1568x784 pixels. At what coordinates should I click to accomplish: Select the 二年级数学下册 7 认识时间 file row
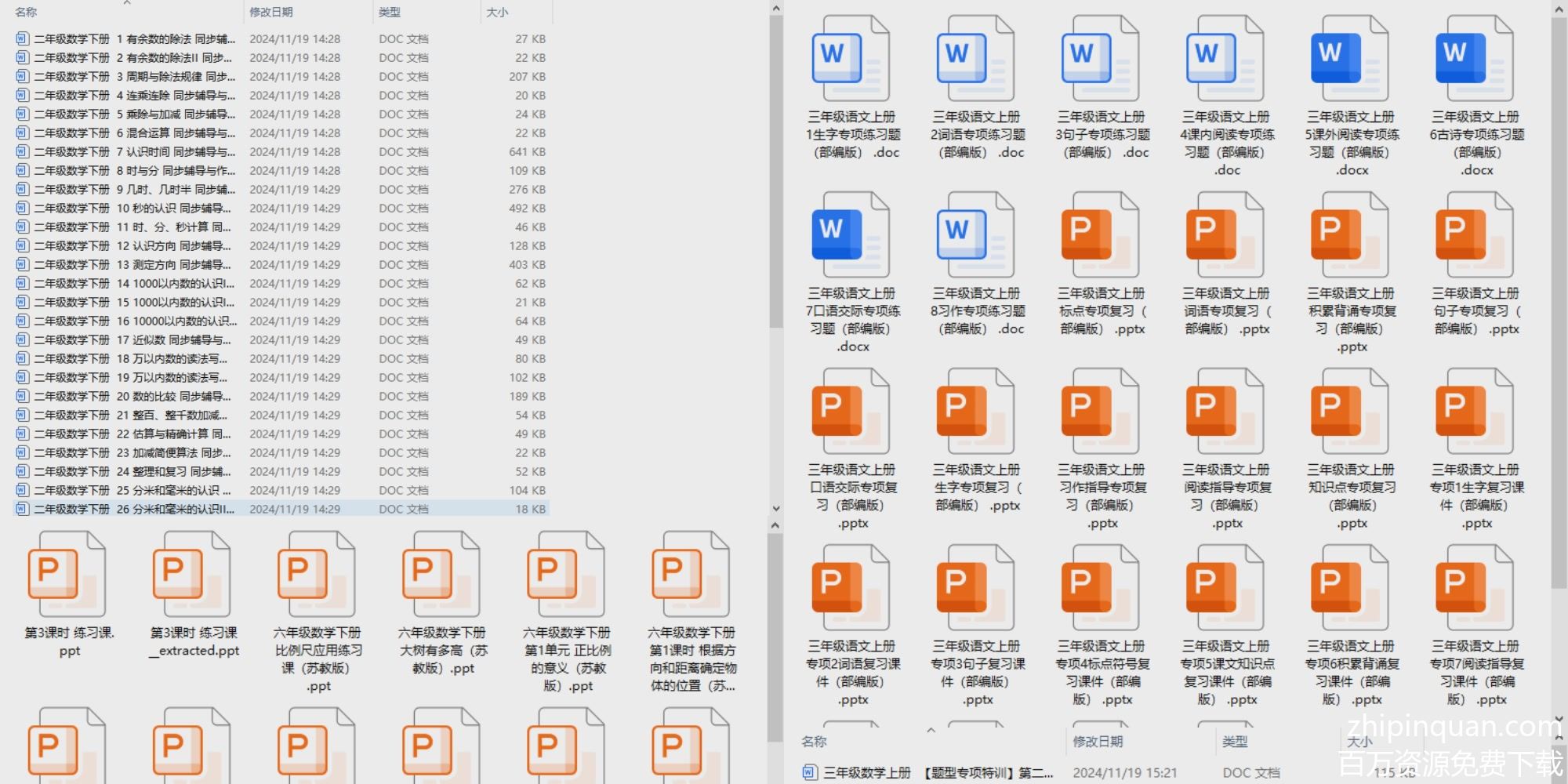(133, 152)
